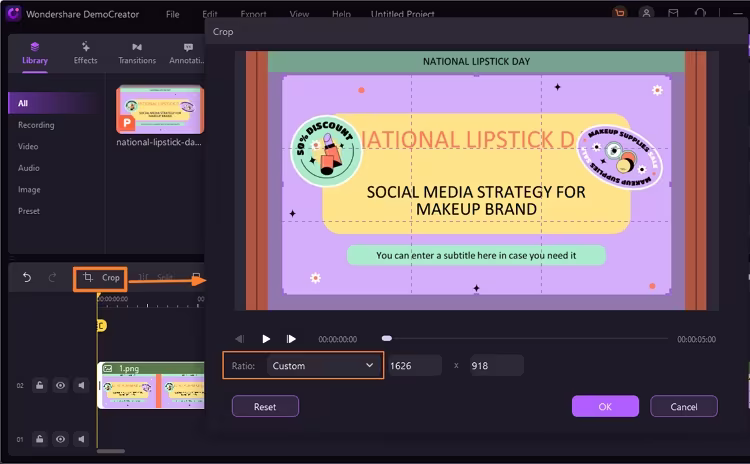
Task: Play the crop preview
Action: click(x=266, y=339)
